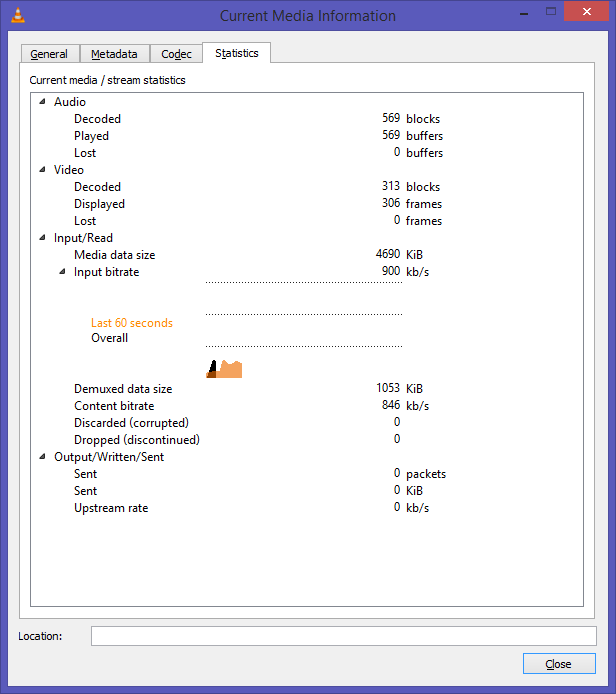Select the Video Decoded 313 blocks row
Image resolution: width=616 pixels, height=694 pixels.
307,187
